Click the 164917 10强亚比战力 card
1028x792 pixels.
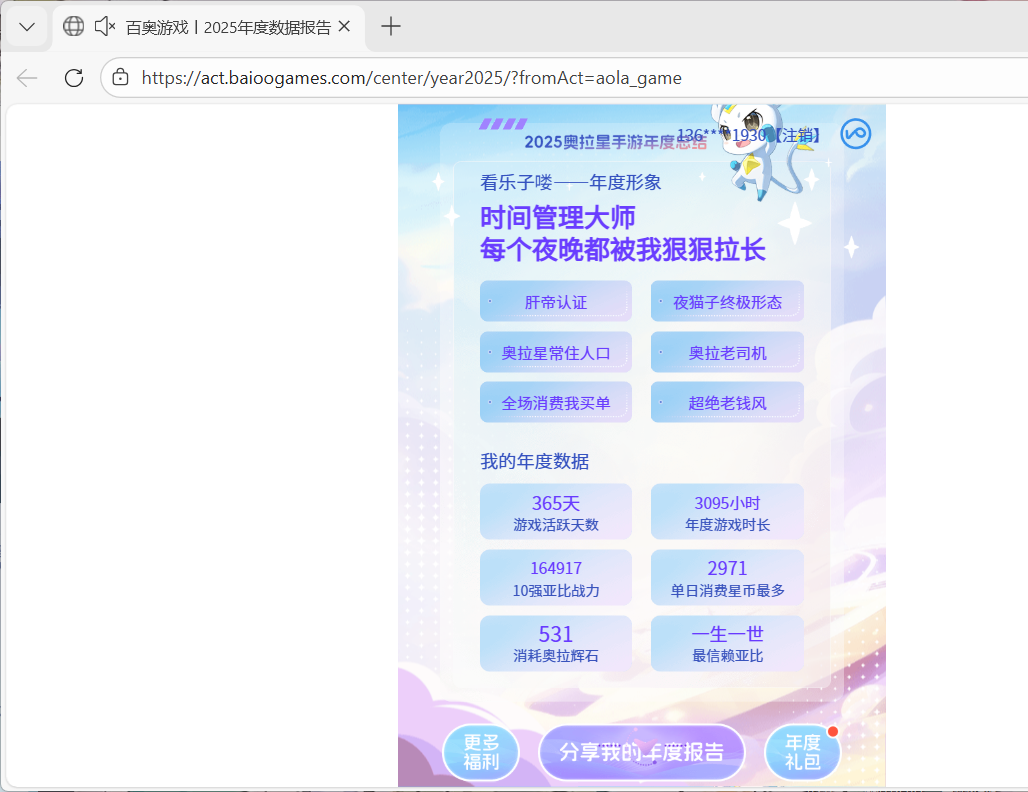(x=556, y=578)
